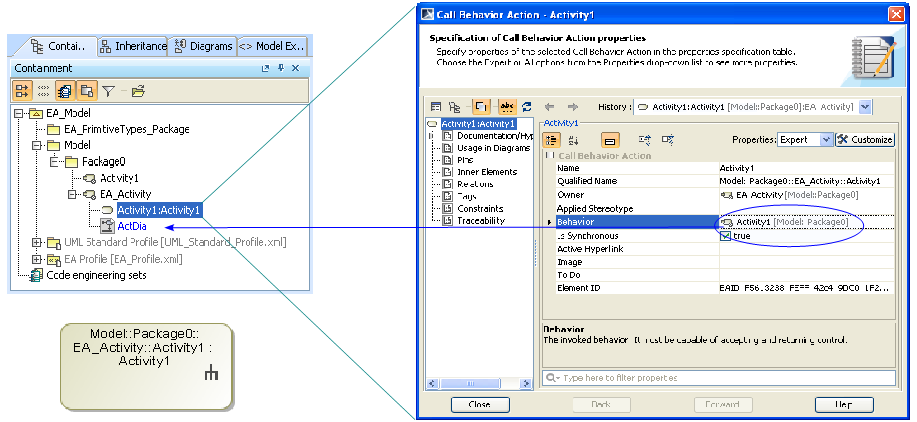This screenshot has width=917, height=422.
Task: Select the Model::Package0::EA_Activity::Activity1 shape
Action: (x=146, y=366)
